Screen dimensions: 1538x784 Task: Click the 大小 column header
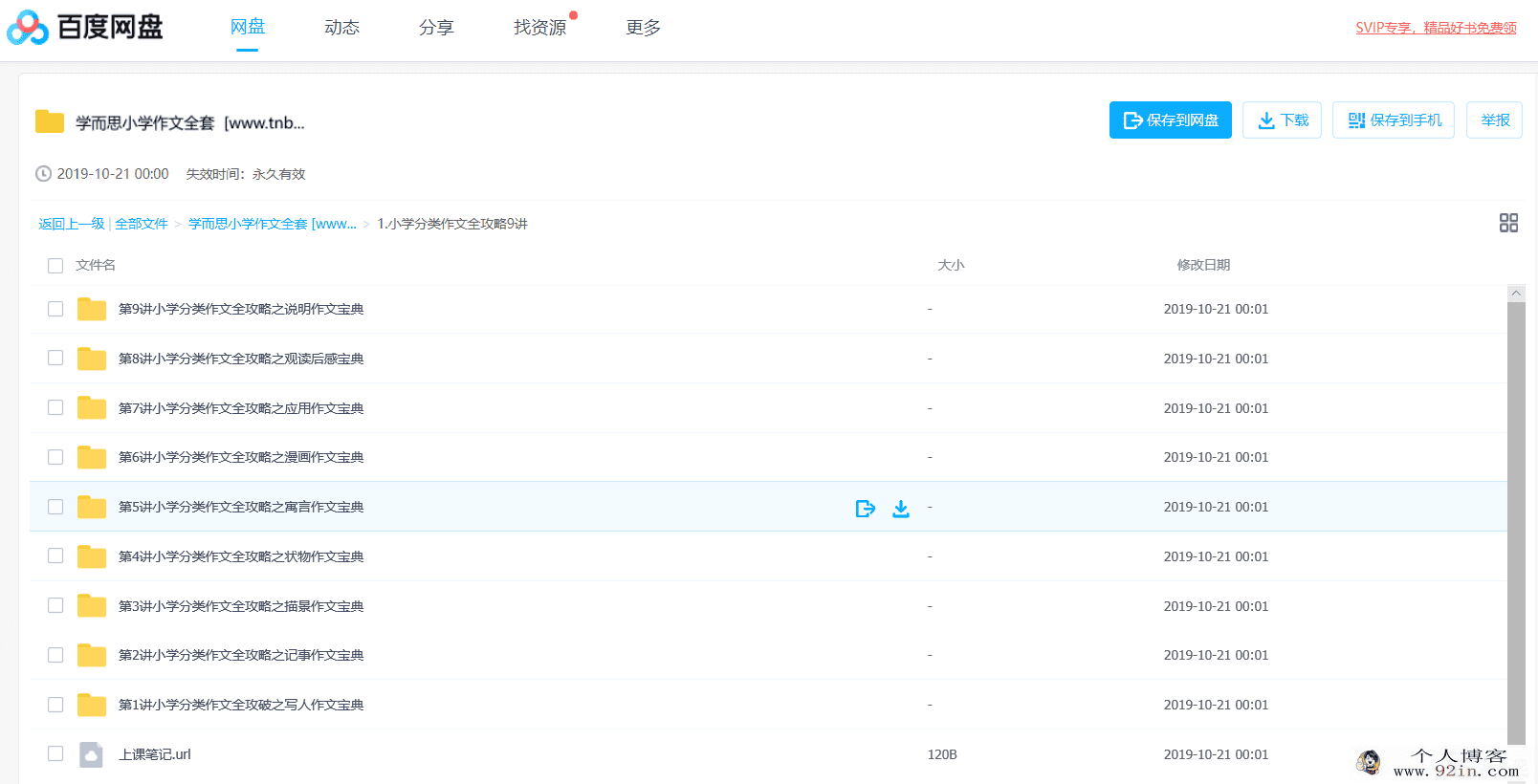(951, 265)
